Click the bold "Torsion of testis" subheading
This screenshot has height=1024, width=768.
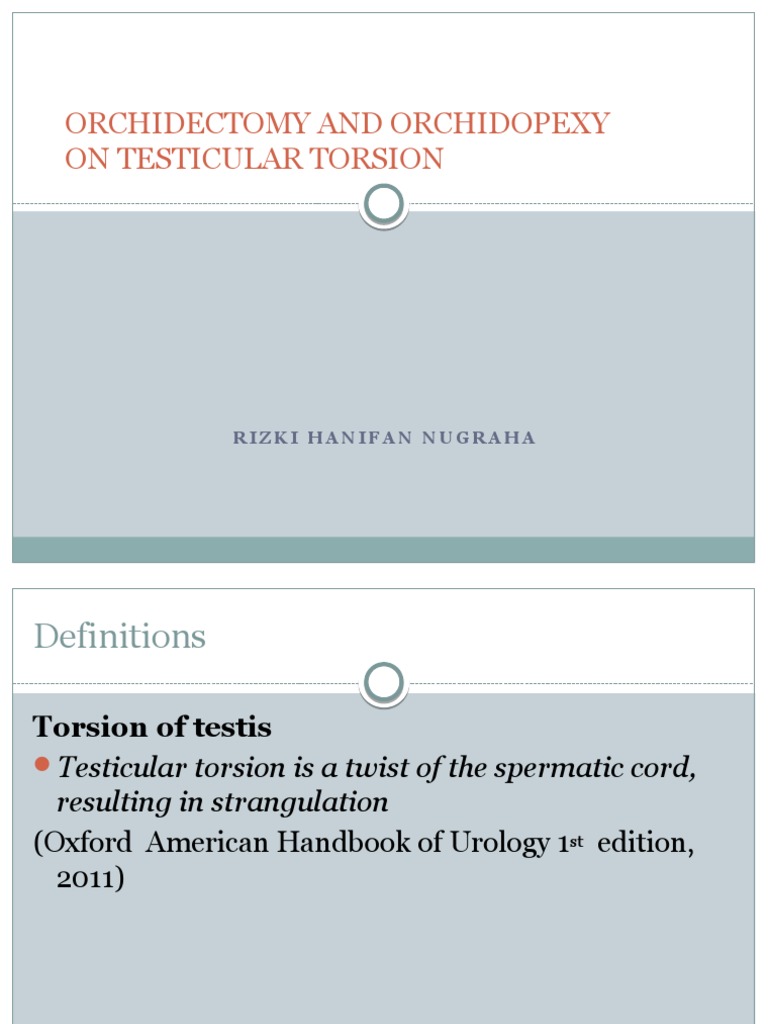(x=152, y=727)
